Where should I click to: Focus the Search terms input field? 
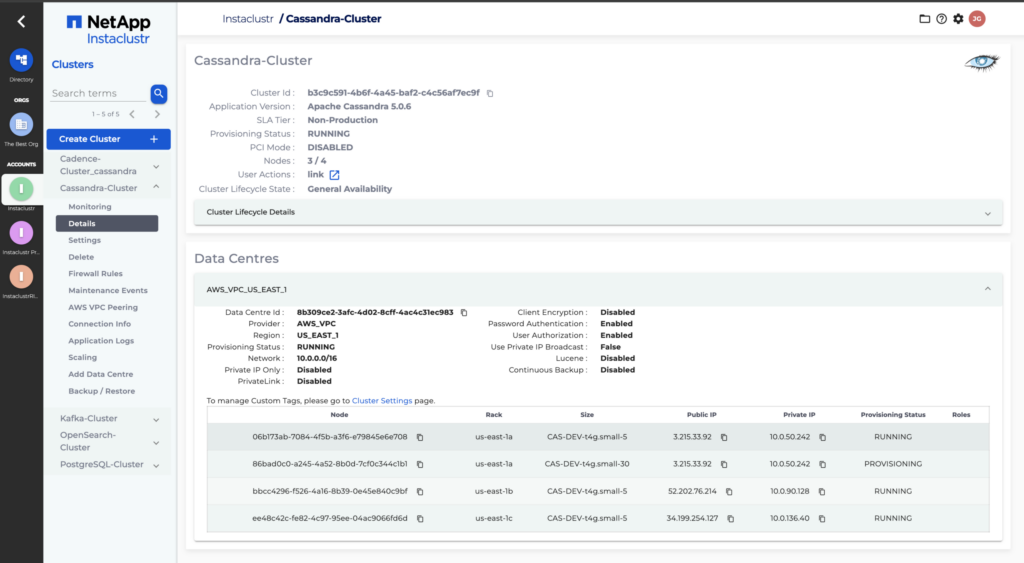click(98, 93)
